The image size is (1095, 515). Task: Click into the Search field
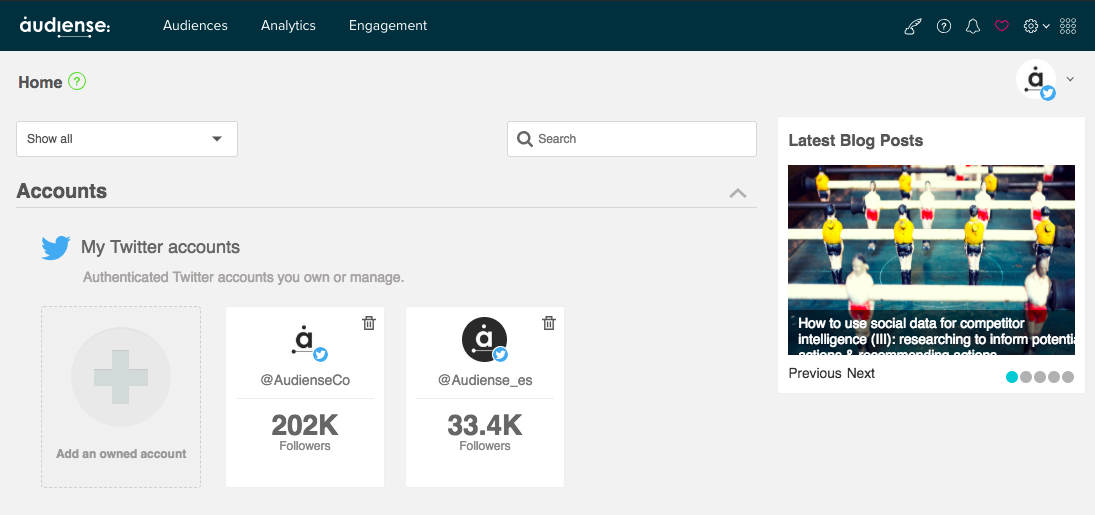click(x=632, y=139)
